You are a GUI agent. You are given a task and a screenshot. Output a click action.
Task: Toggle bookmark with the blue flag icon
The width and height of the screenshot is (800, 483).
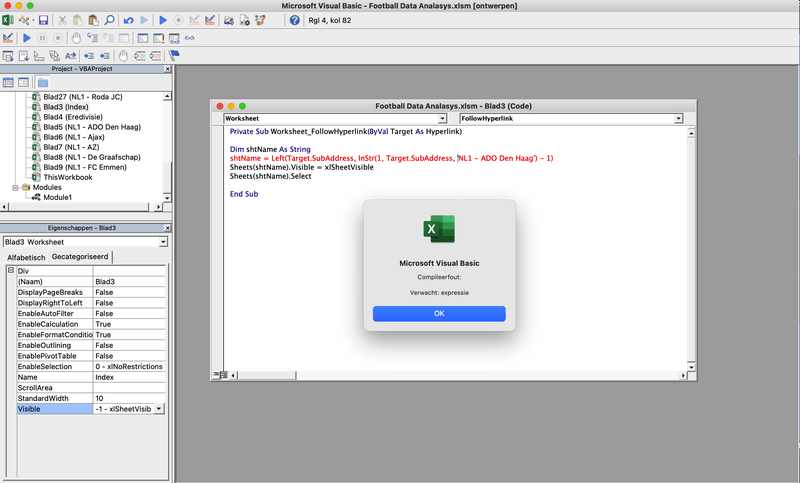[174, 56]
